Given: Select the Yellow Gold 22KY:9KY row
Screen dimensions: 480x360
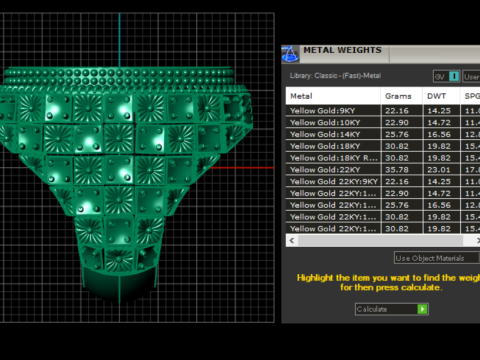Looking at the screenshot, I should coord(383,181).
